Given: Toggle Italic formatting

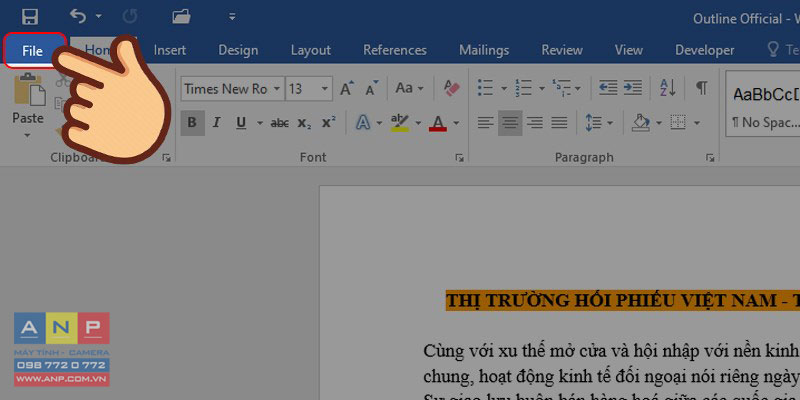Looking at the screenshot, I should (217, 122).
